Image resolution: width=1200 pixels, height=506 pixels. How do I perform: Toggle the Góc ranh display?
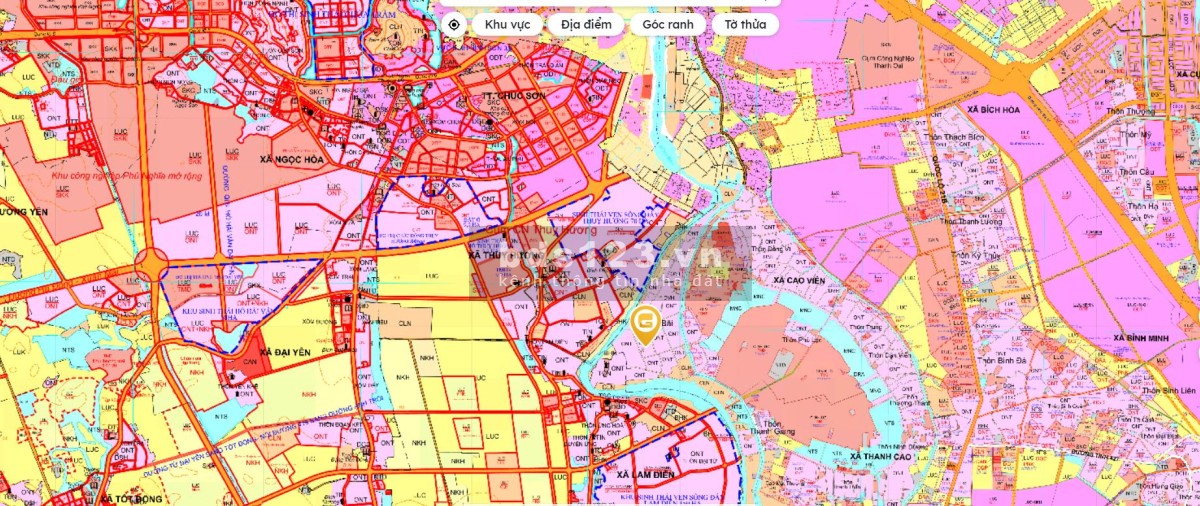pyautogui.click(x=667, y=25)
